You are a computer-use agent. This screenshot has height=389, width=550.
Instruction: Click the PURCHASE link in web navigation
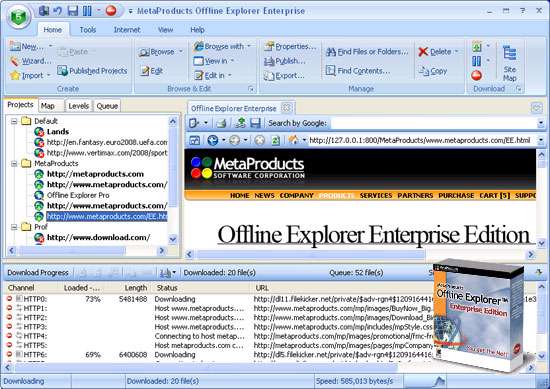456,195
